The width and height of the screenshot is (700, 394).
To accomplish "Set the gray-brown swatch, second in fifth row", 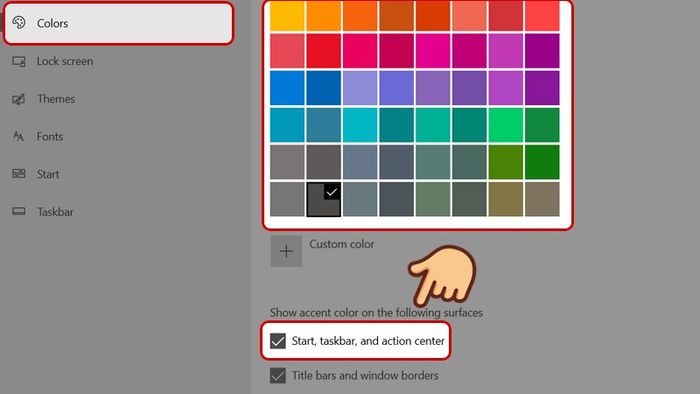I will [324, 162].
